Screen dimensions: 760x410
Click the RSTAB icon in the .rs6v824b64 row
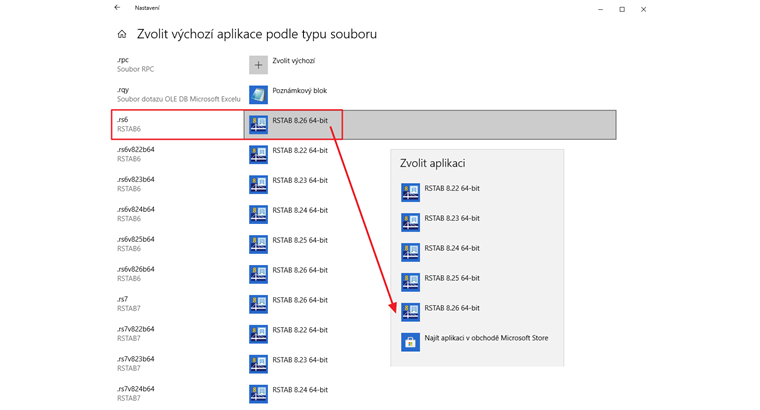[x=258, y=215]
